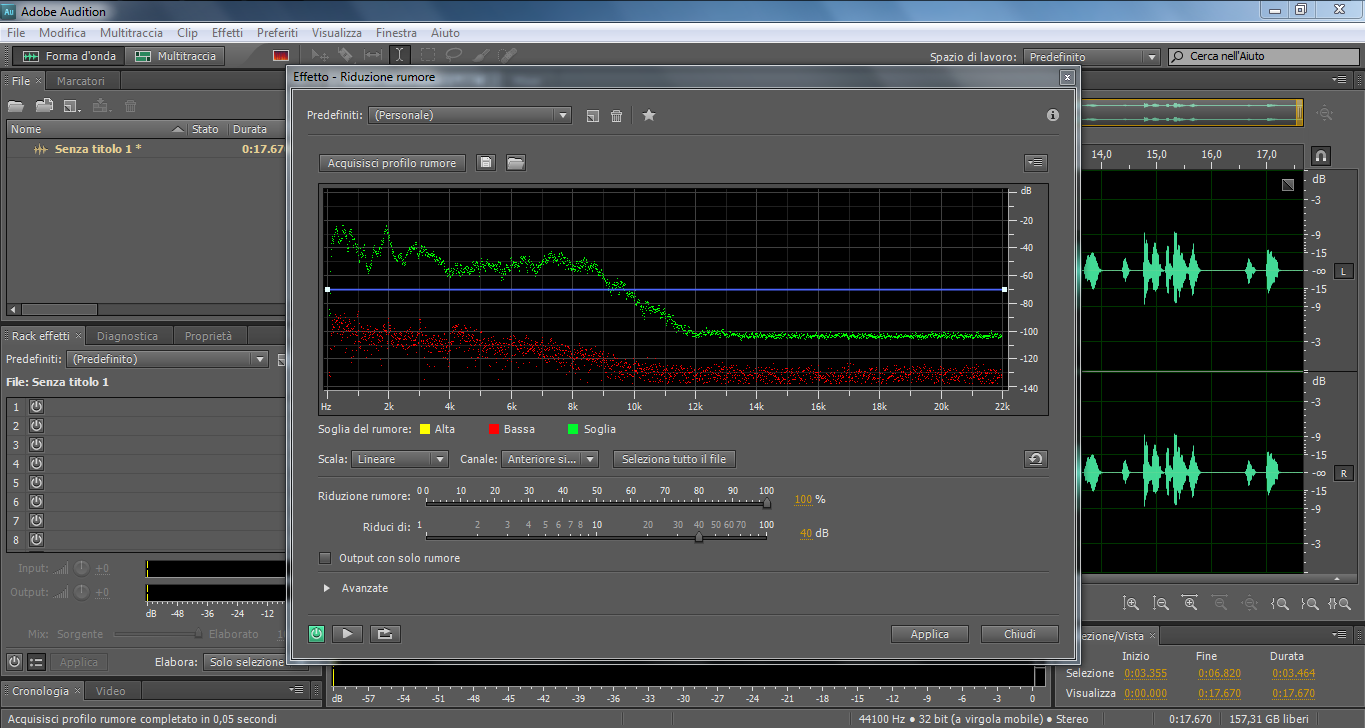
Task: Open the Predefiniti (Personale) preset dropdown
Action: [469, 115]
